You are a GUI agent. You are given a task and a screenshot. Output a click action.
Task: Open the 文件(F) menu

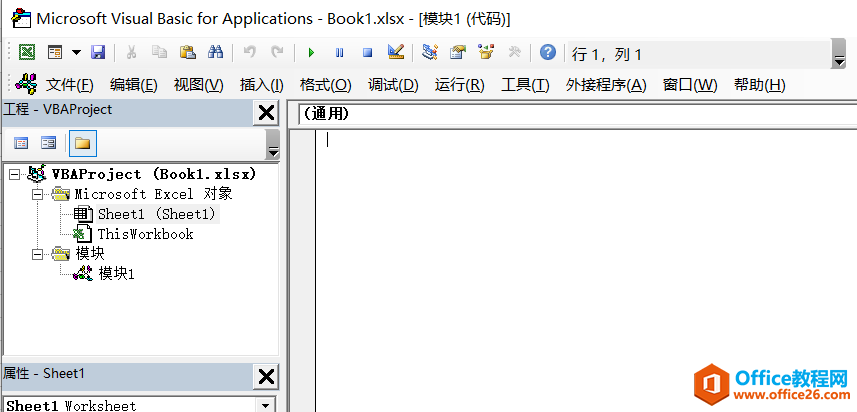(69, 85)
